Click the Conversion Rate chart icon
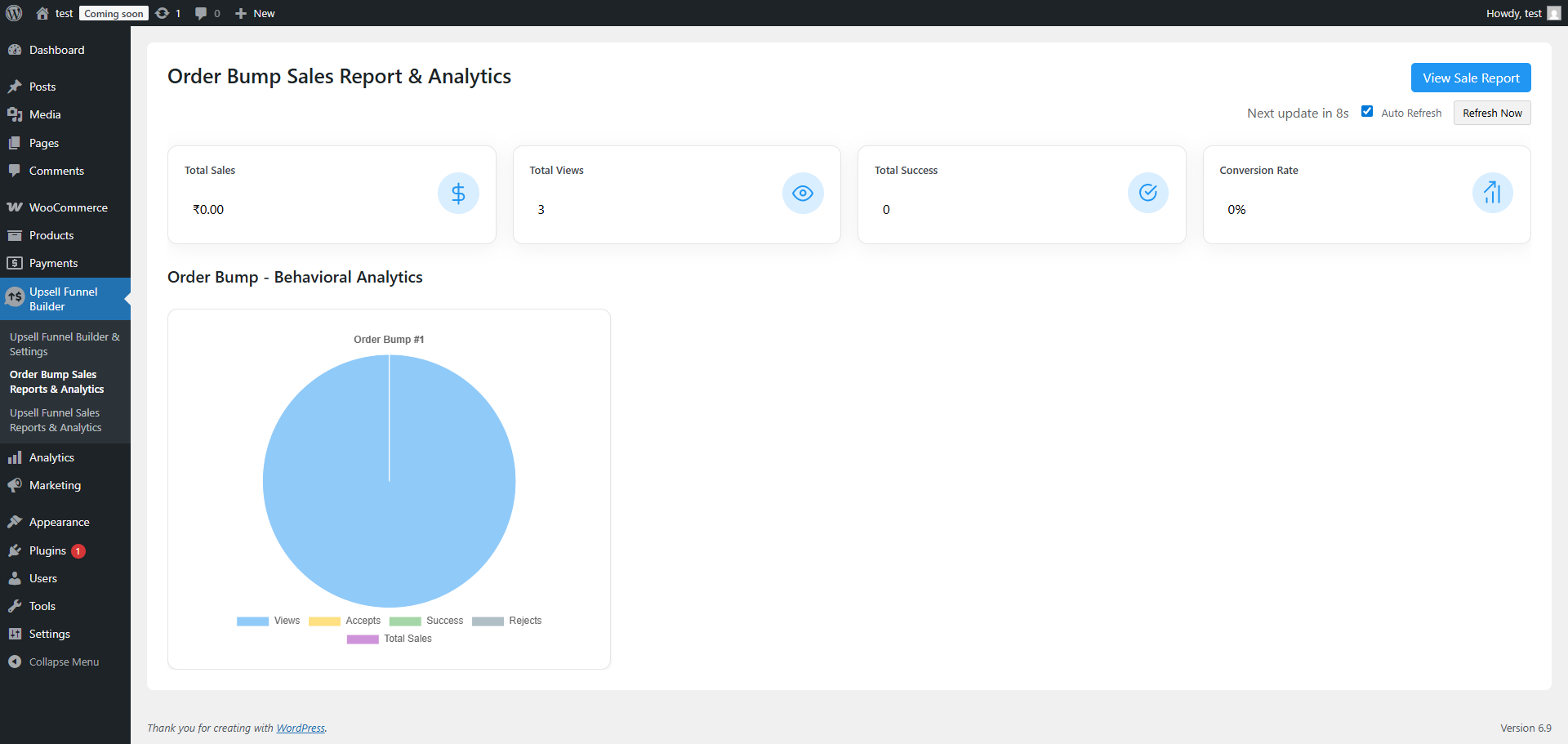 pos(1492,194)
